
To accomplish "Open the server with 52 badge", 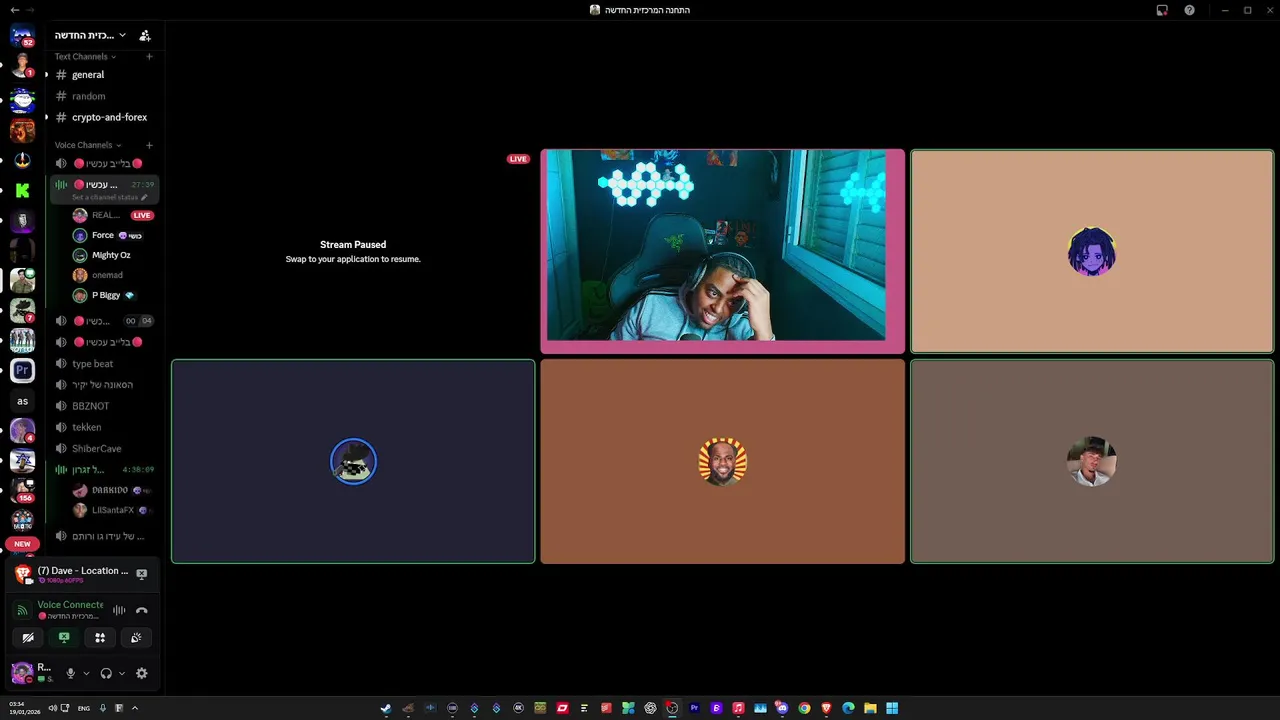I will (22, 37).
